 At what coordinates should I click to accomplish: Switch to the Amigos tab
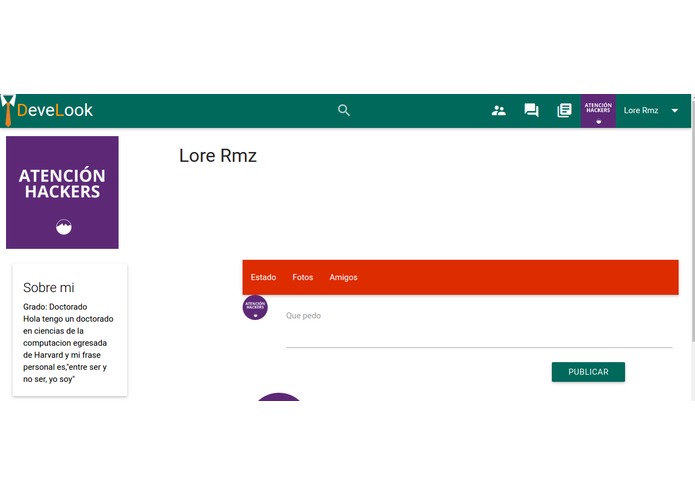click(344, 277)
